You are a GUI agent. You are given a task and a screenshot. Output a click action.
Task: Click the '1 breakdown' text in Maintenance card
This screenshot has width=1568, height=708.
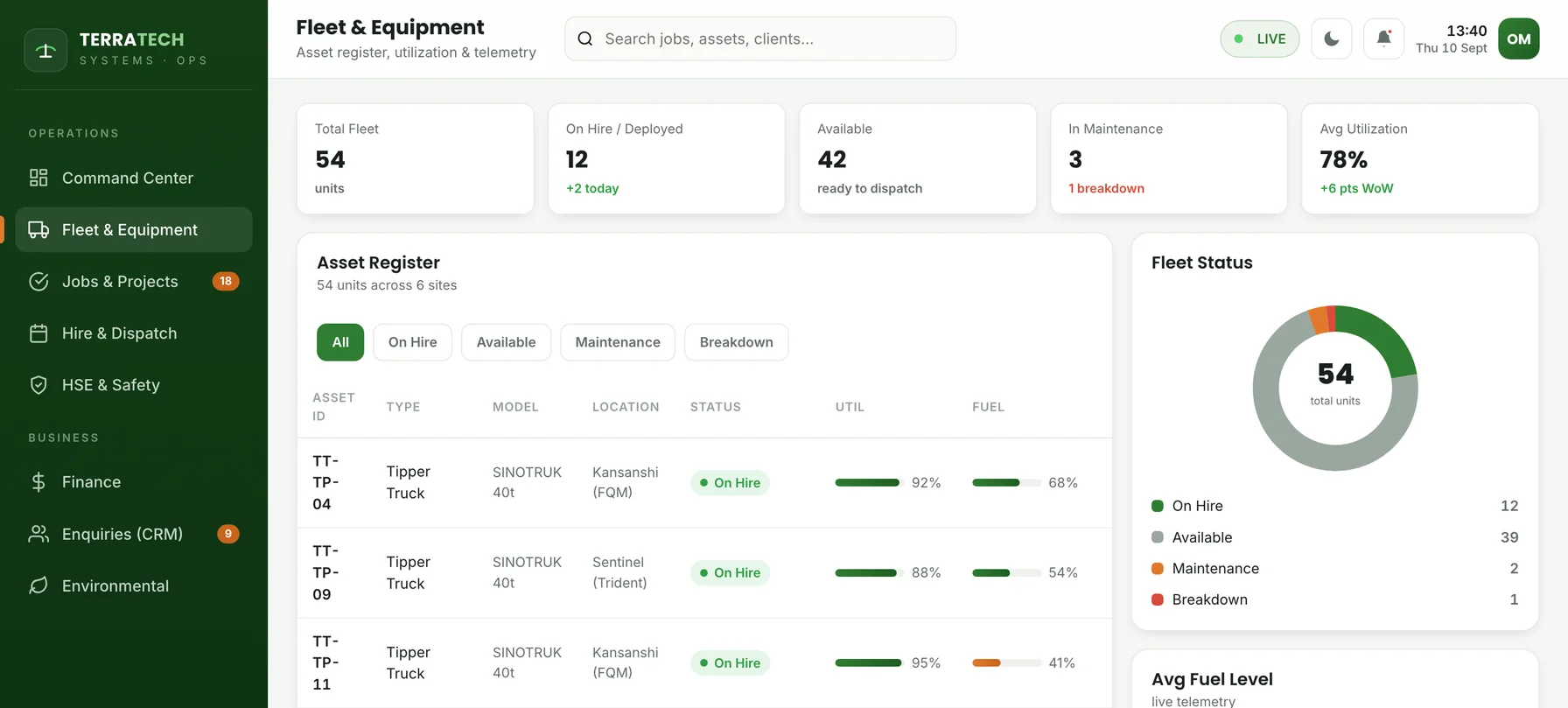pos(1106,188)
